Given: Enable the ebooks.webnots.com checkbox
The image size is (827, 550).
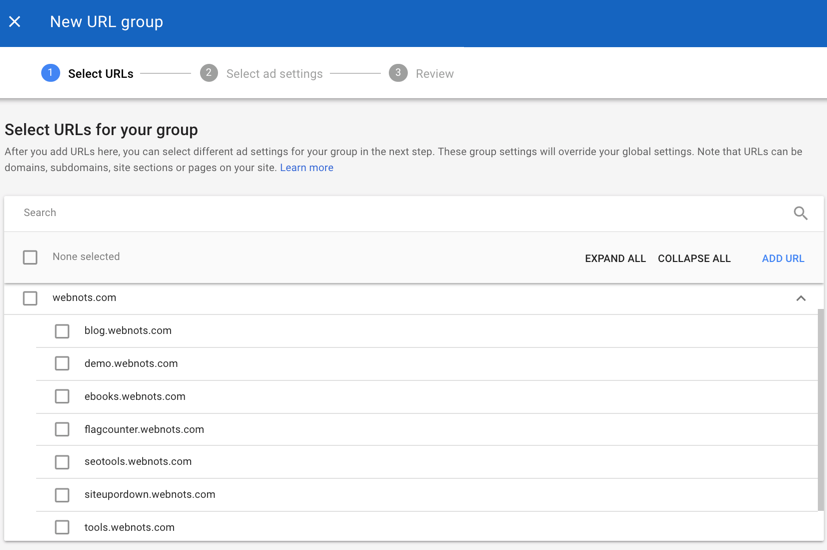Looking at the screenshot, I should click(x=62, y=397).
